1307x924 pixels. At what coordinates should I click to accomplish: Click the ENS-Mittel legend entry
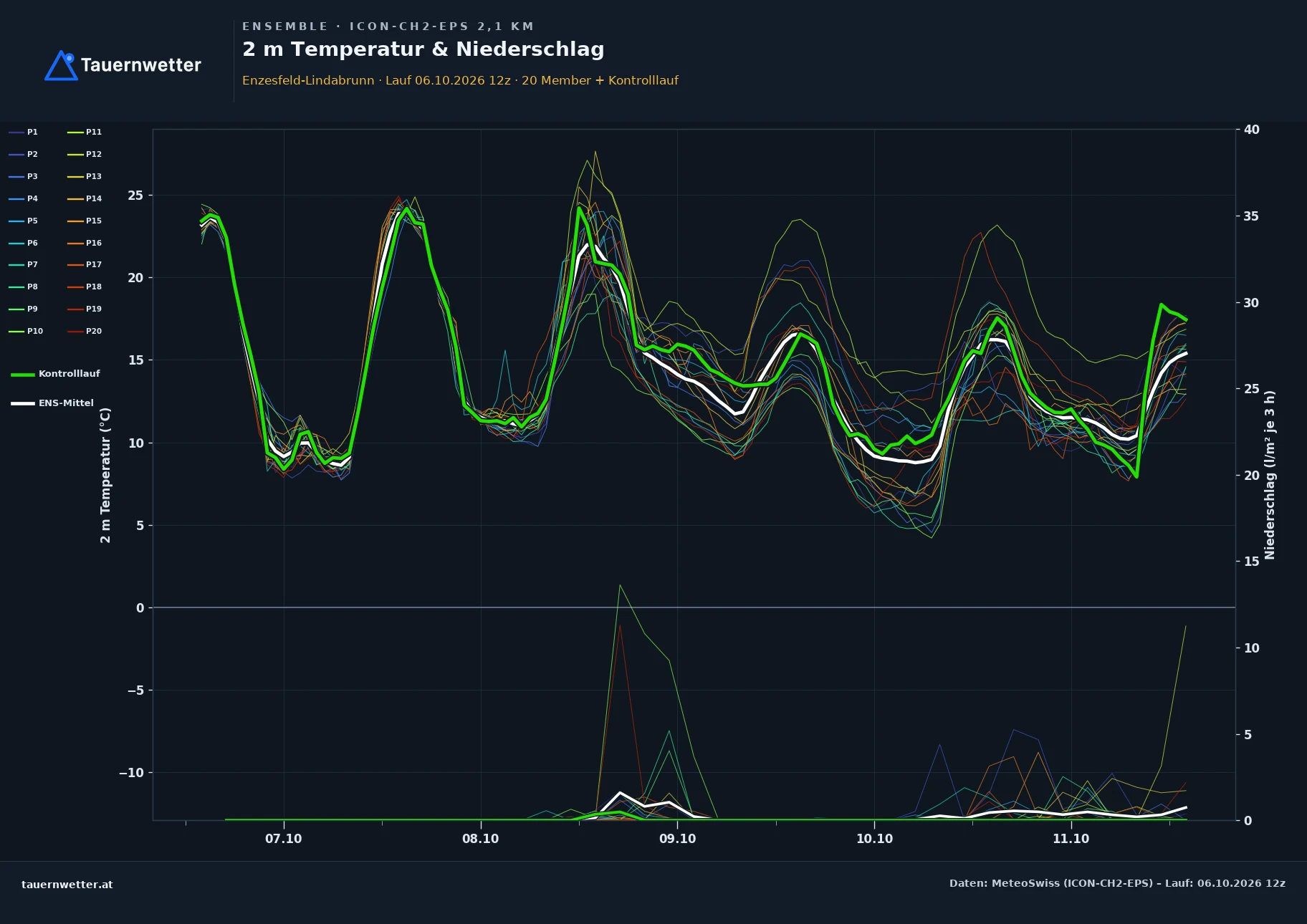click(52, 403)
